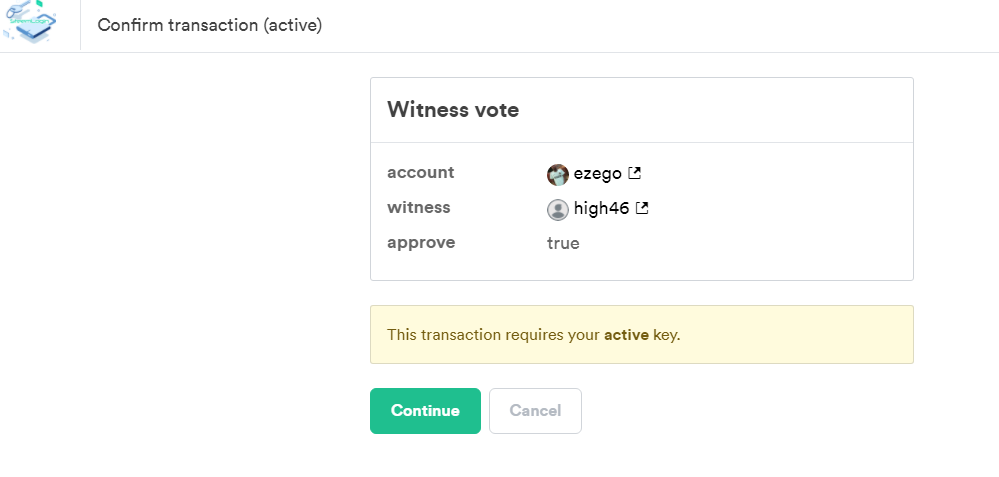
Task: Click high46's default avatar icon
Action: [558, 209]
